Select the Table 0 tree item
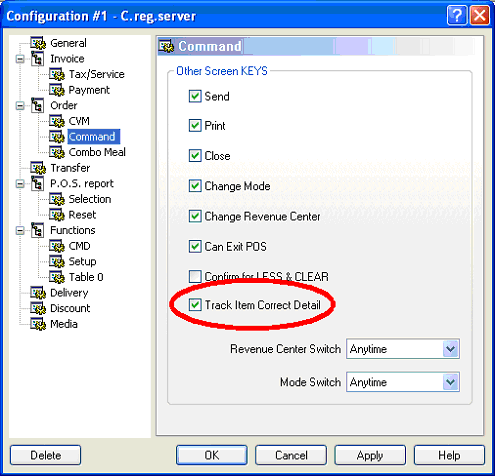 click(x=86, y=277)
